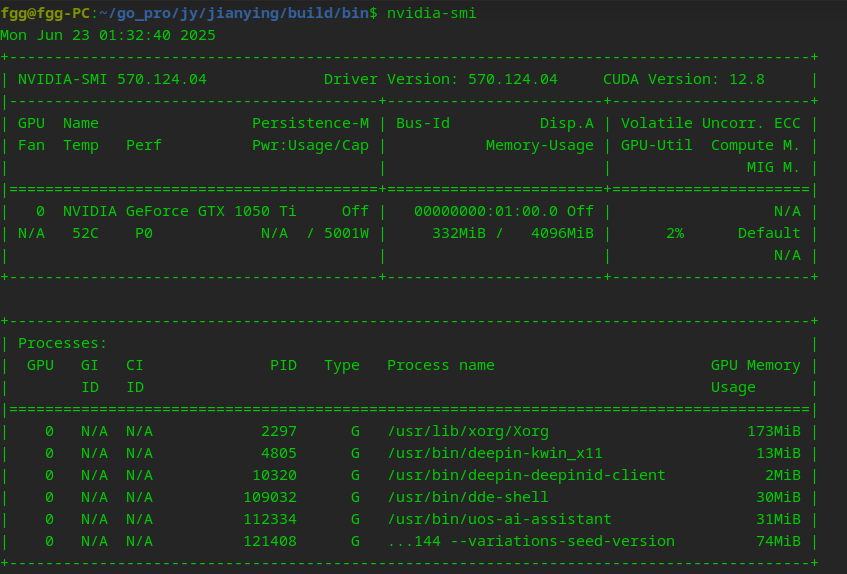The height and width of the screenshot is (574, 847).
Task: Click the 74MiB memory usage value
Action: 778,542
